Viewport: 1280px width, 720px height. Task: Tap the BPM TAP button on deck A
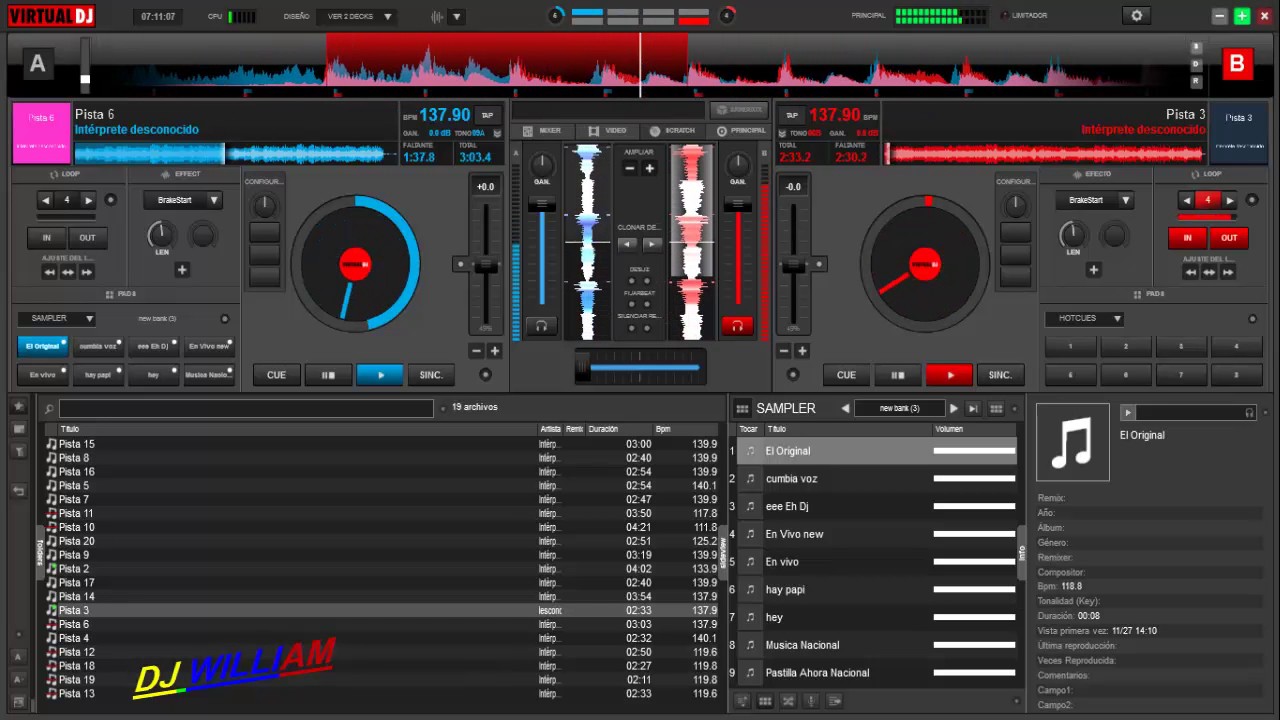pos(487,115)
